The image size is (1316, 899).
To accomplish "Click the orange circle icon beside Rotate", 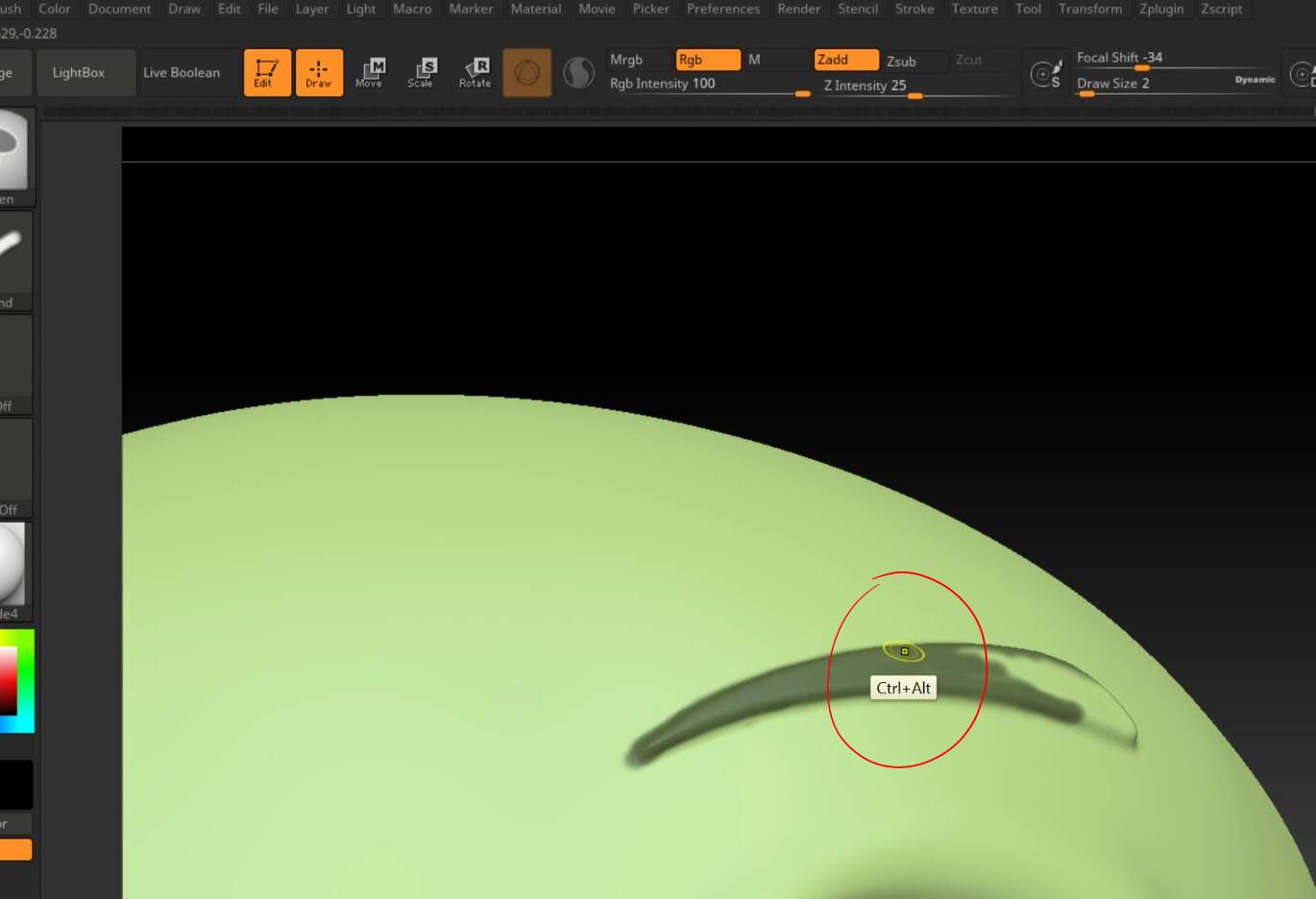I will point(527,73).
